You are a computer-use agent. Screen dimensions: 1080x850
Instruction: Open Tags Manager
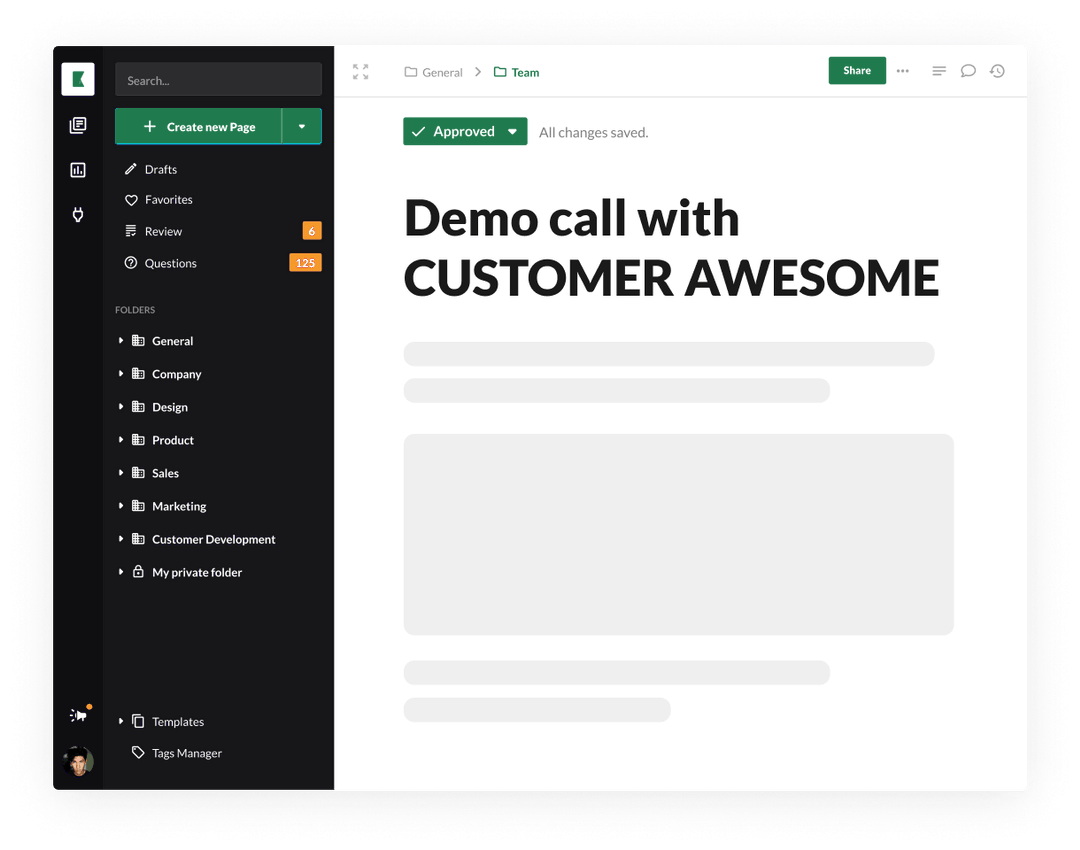[187, 754]
